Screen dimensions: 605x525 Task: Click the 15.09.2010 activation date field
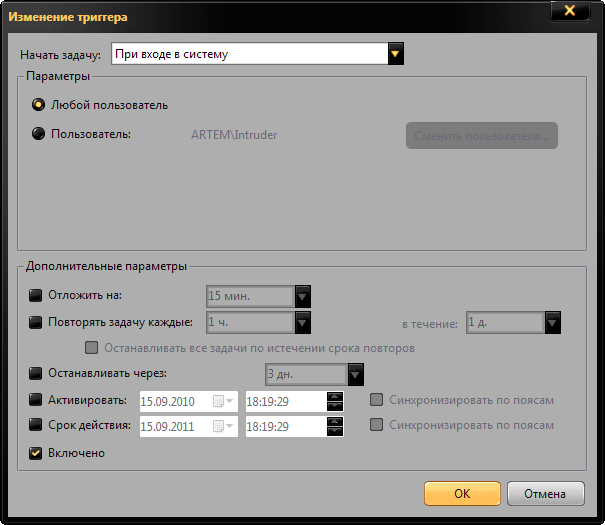(x=189, y=402)
